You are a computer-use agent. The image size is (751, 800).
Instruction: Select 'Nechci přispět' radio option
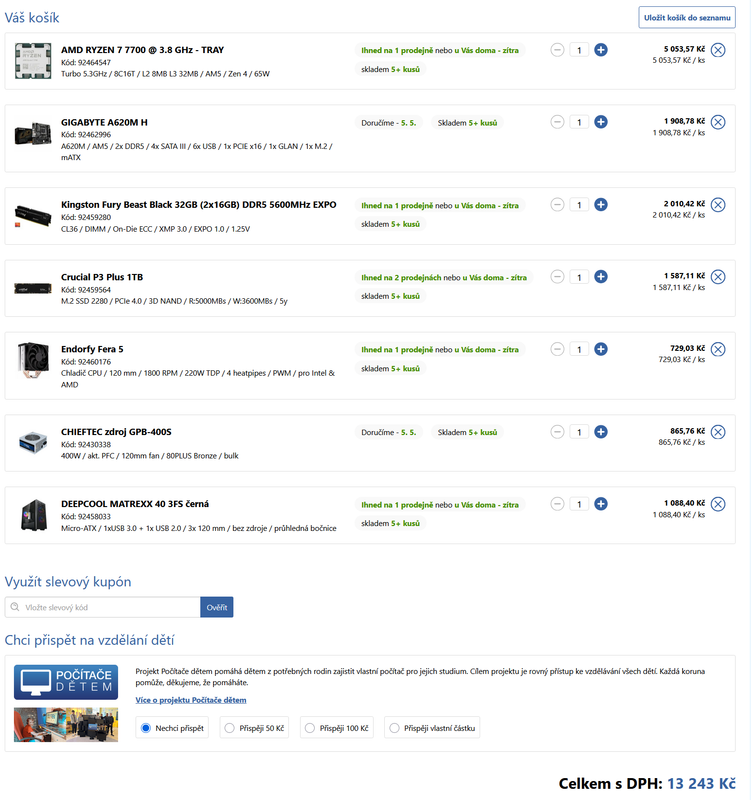(x=146, y=728)
